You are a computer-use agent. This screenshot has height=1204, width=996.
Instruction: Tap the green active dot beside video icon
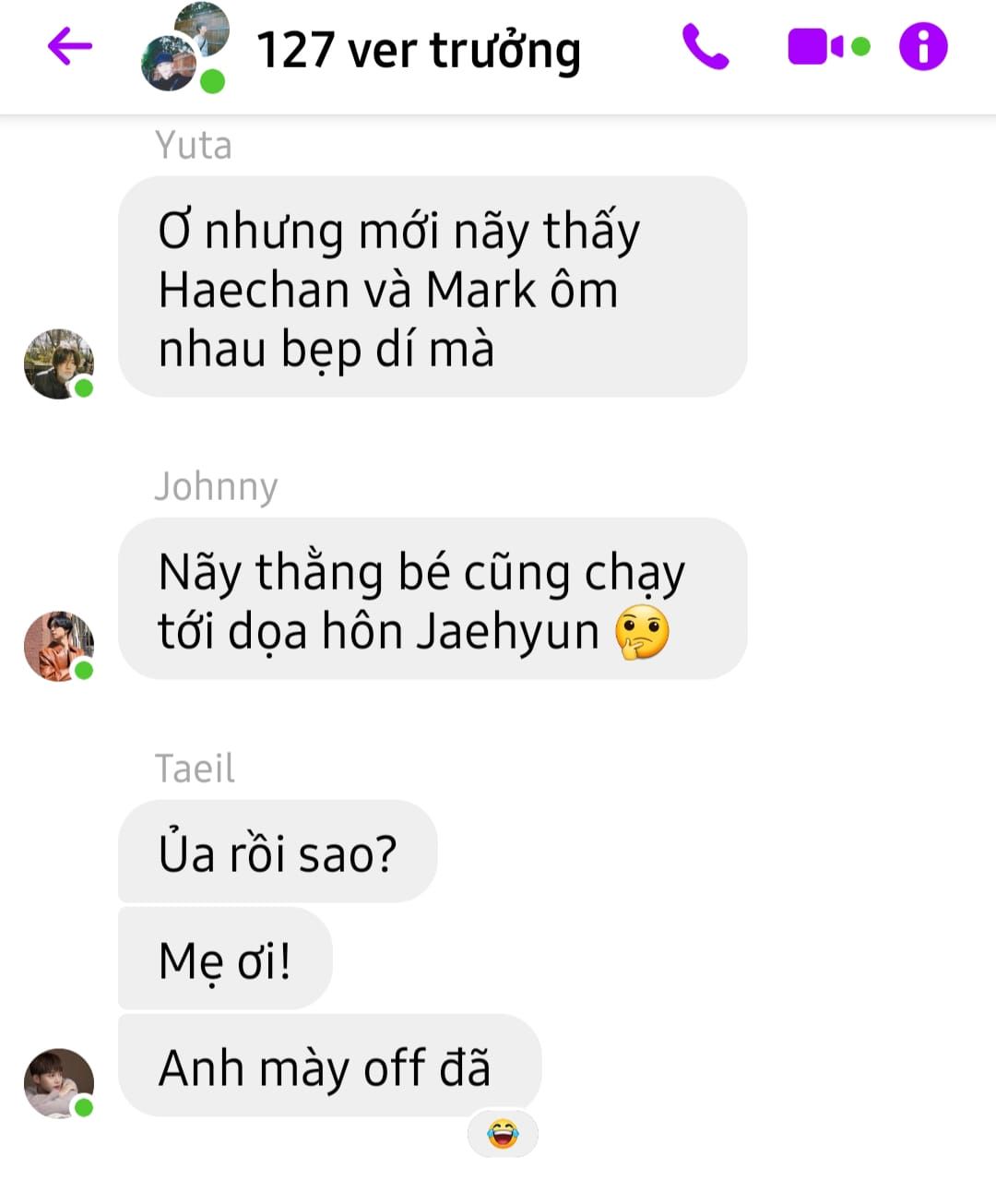[x=861, y=47]
